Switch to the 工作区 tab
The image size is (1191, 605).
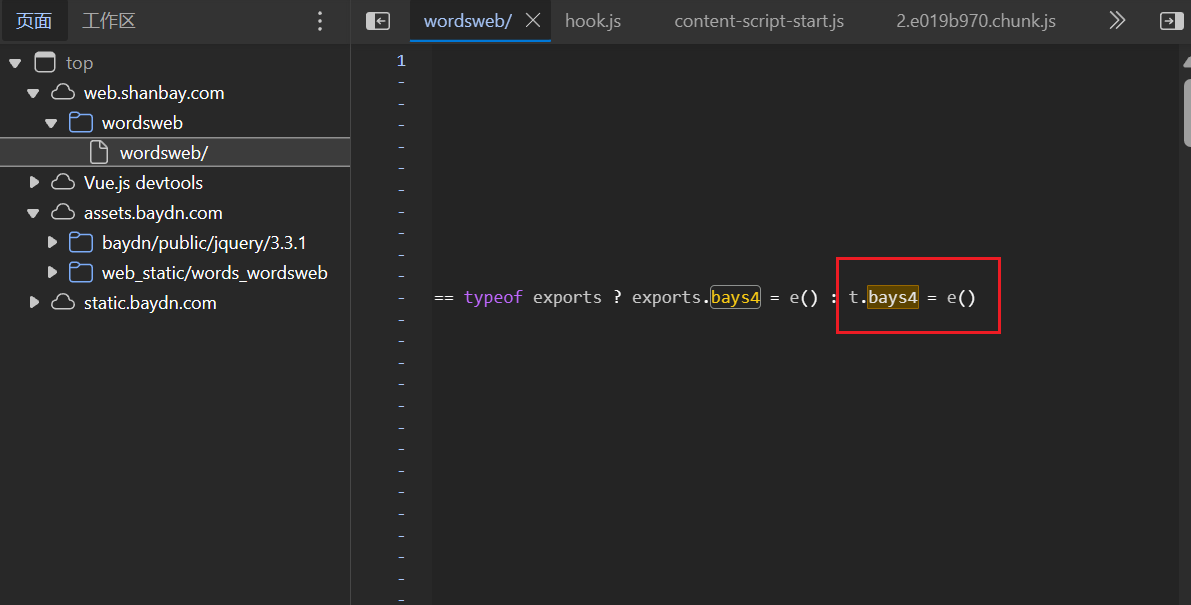(108, 21)
